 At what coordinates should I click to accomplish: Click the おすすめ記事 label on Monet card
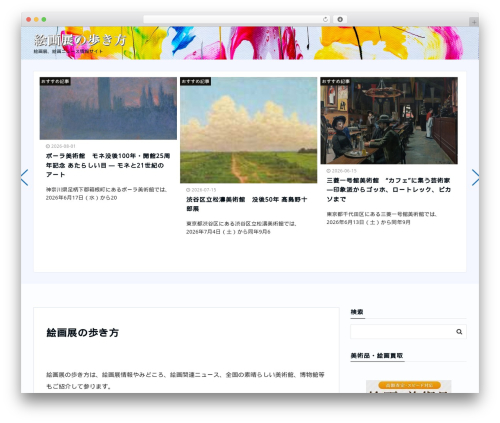(x=55, y=81)
